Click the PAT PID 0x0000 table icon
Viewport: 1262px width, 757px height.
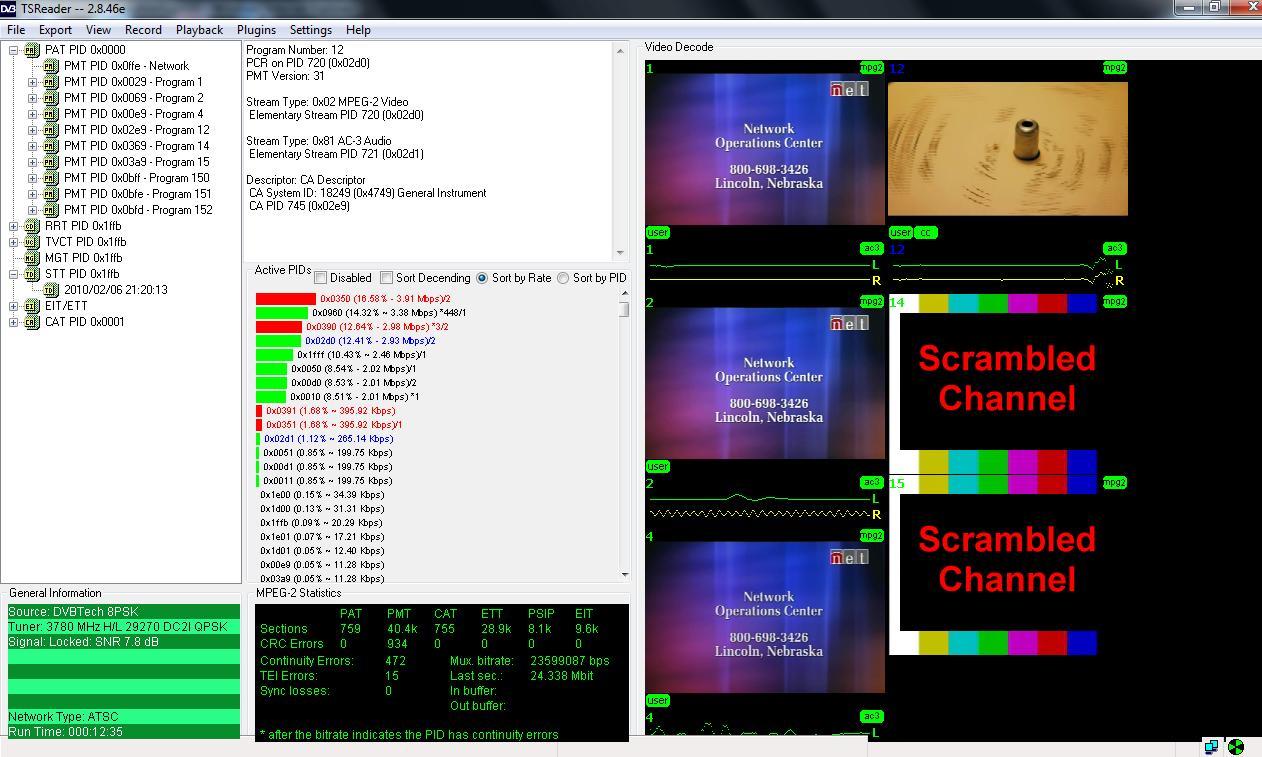pyautogui.click(x=32, y=50)
